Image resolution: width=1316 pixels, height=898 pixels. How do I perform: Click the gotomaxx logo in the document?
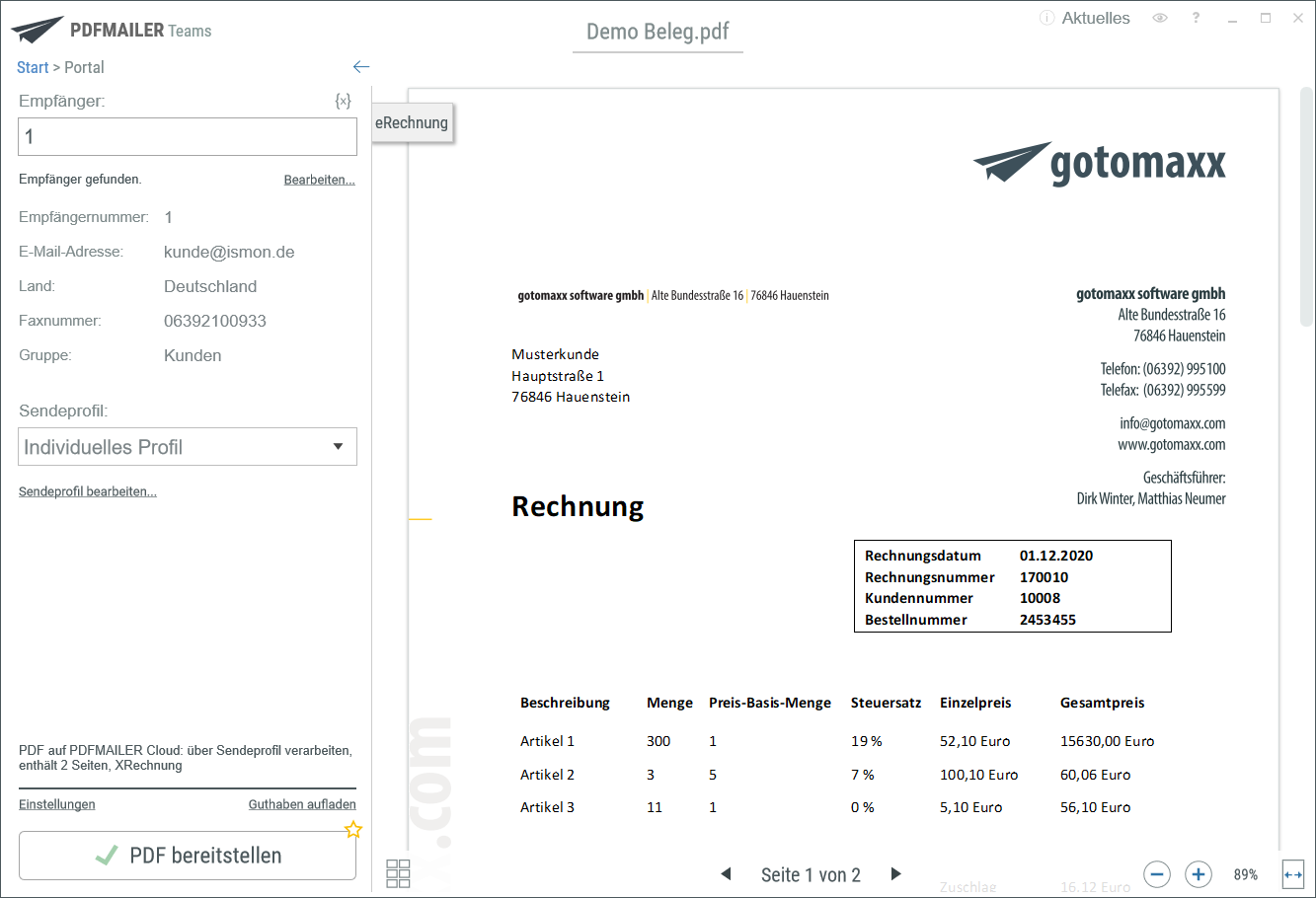click(1099, 164)
